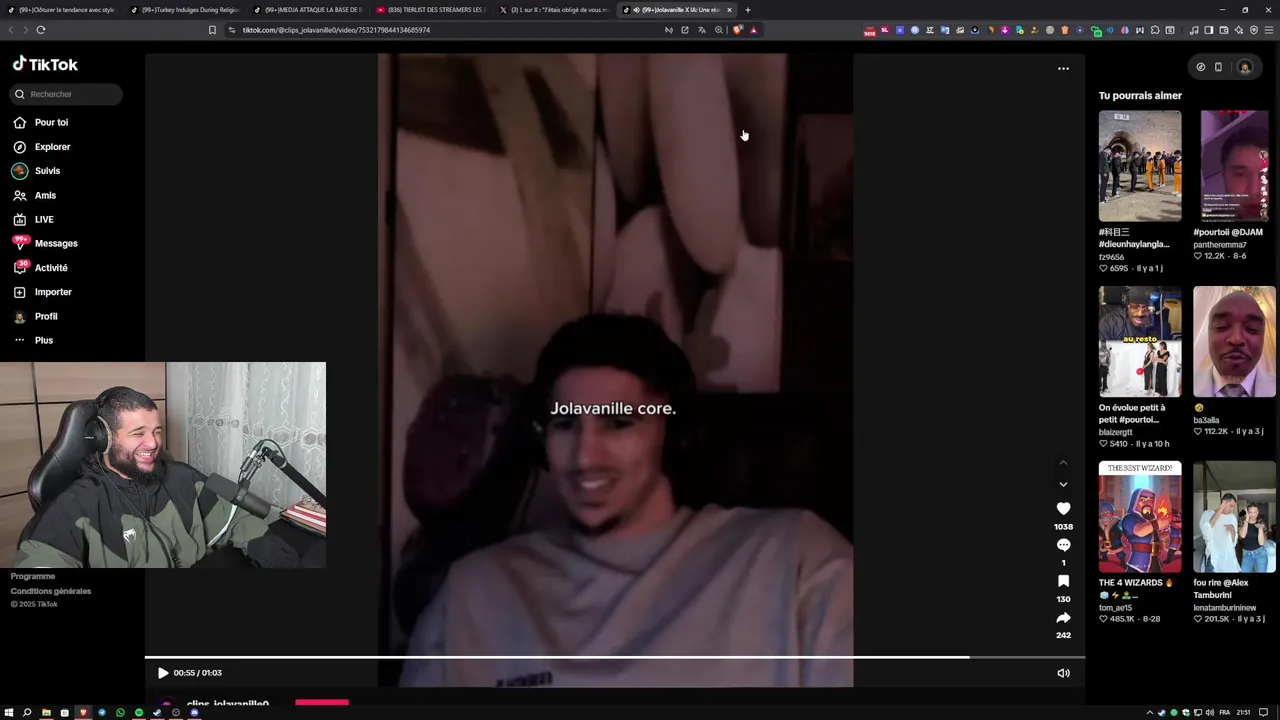Open Conditions générales link
This screenshot has height=720, width=1280.
(x=51, y=591)
